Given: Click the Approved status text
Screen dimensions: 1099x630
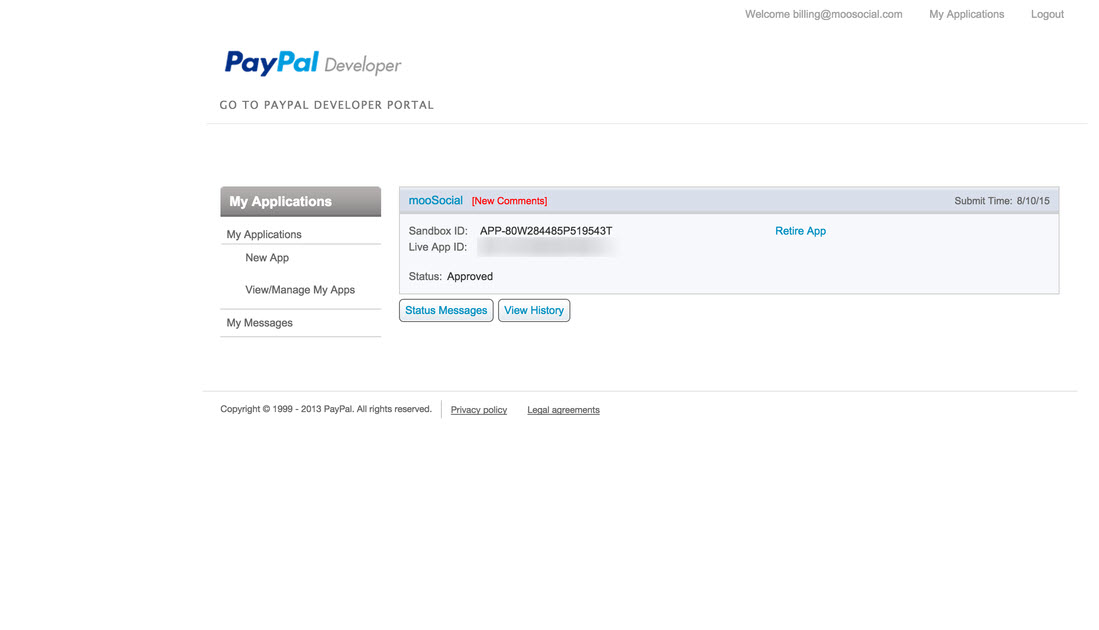Looking at the screenshot, I should (470, 276).
